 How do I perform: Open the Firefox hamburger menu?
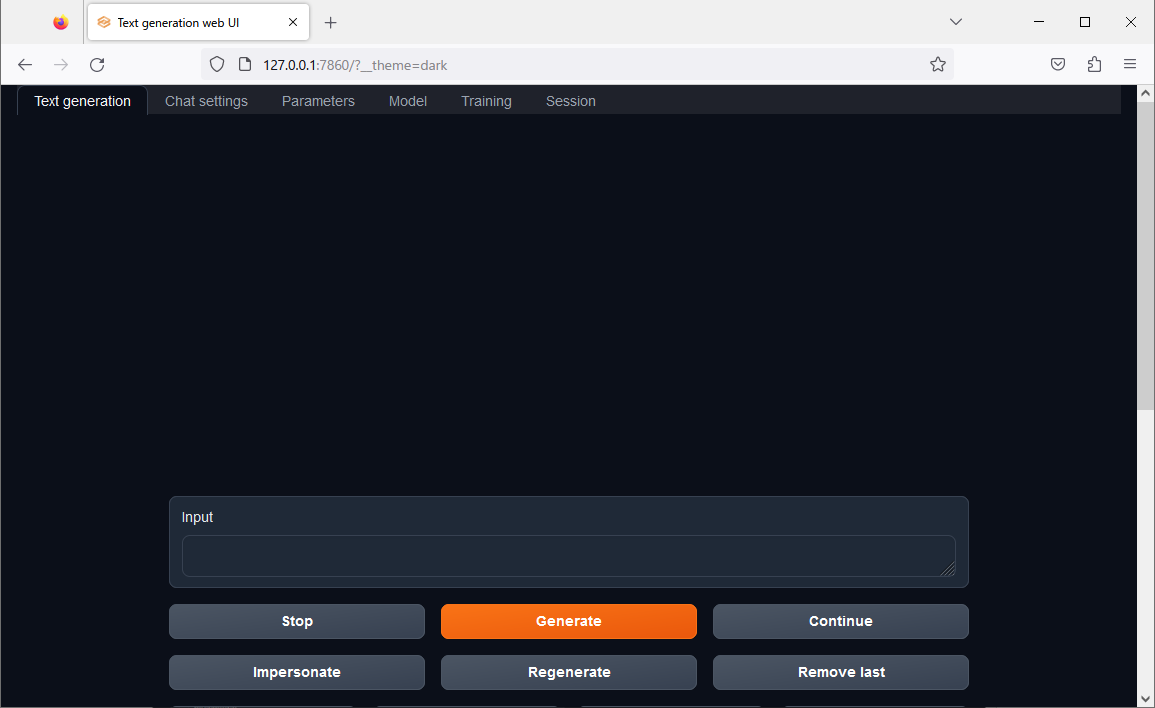[x=1130, y=65]
